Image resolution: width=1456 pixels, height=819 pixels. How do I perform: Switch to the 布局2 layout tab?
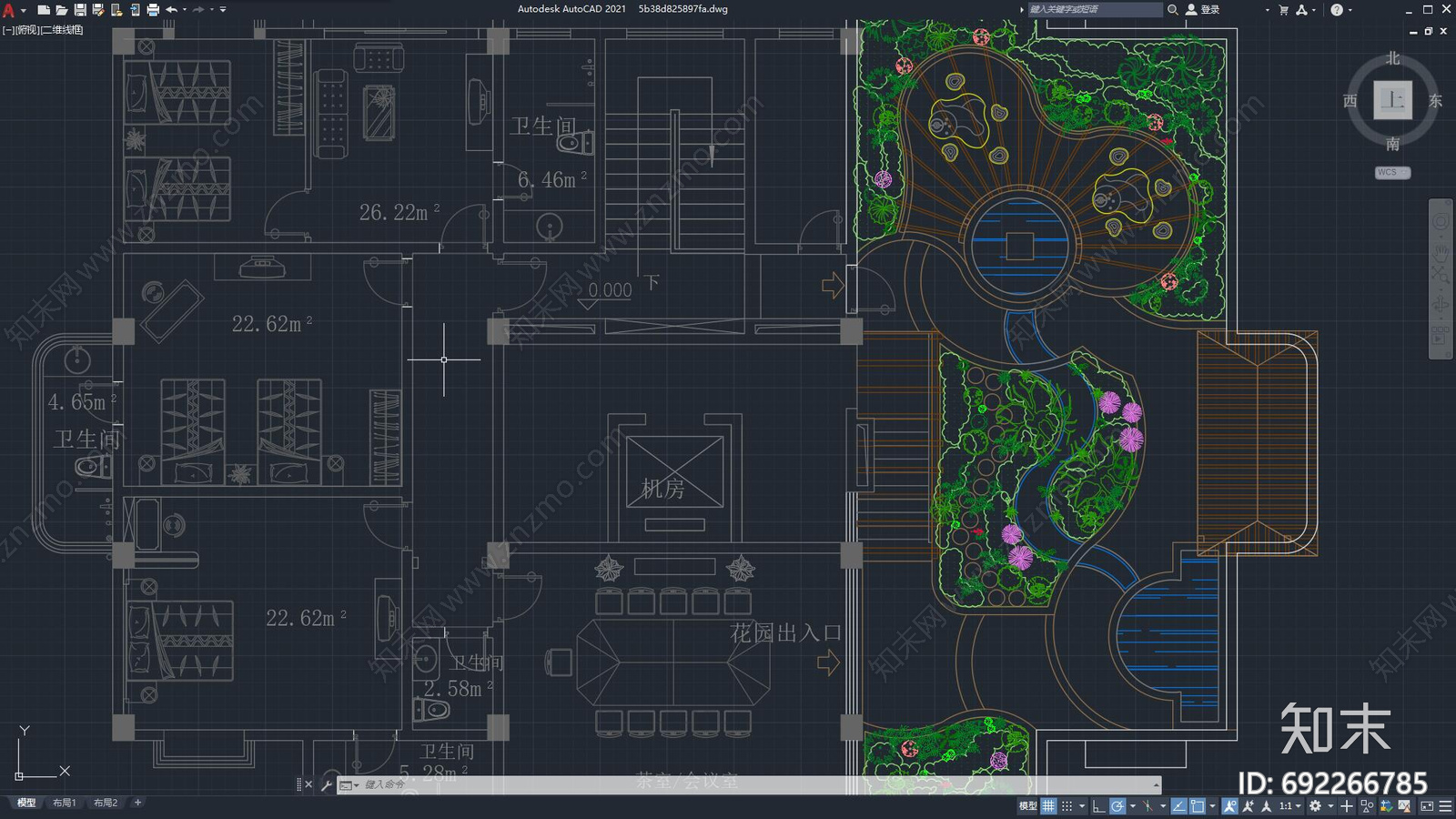pos(106,803)
